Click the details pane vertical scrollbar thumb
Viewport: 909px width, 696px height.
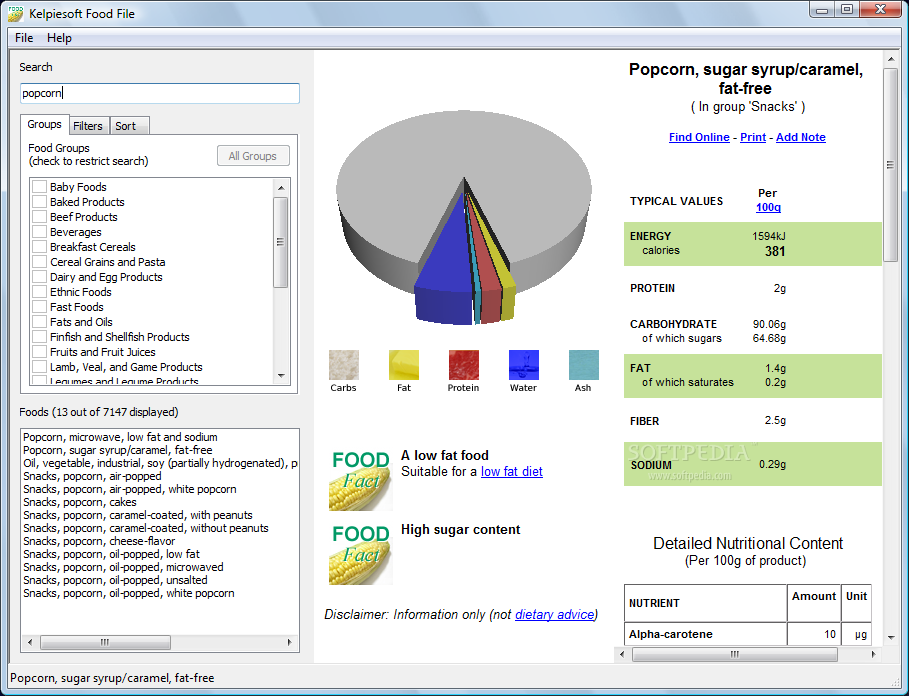click(890, 165)
